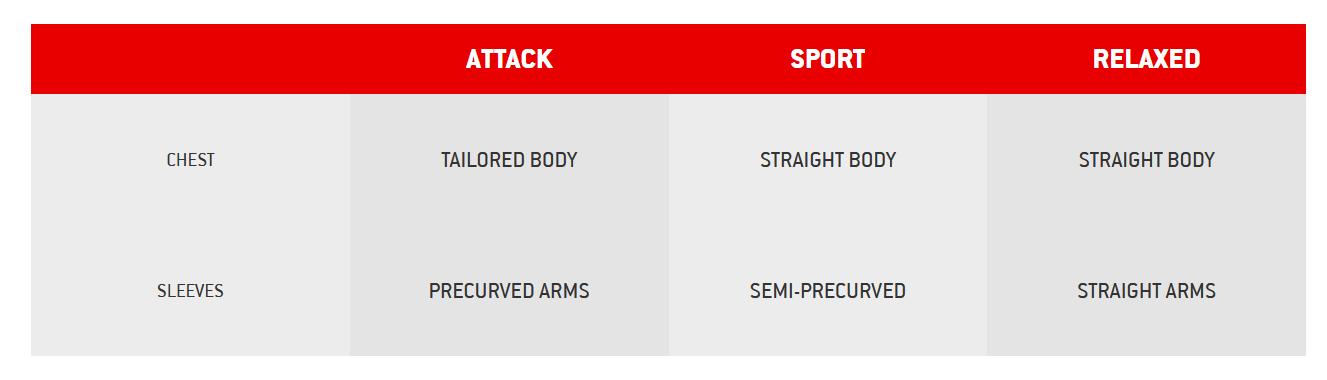Click the empty red header cell above CHEST

pos(190,59)
